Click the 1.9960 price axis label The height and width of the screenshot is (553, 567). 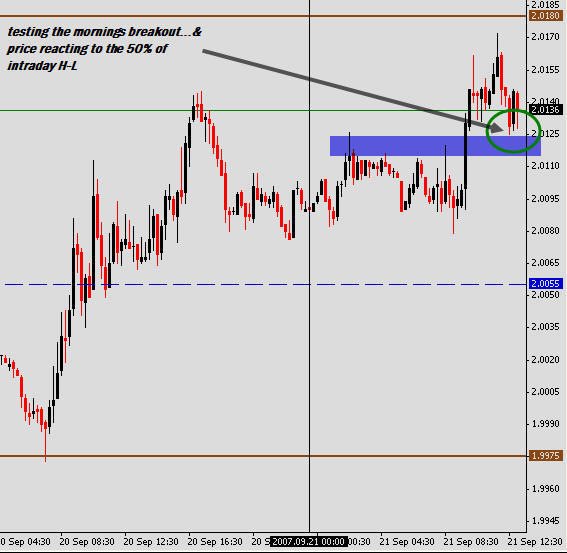point(546,489)
